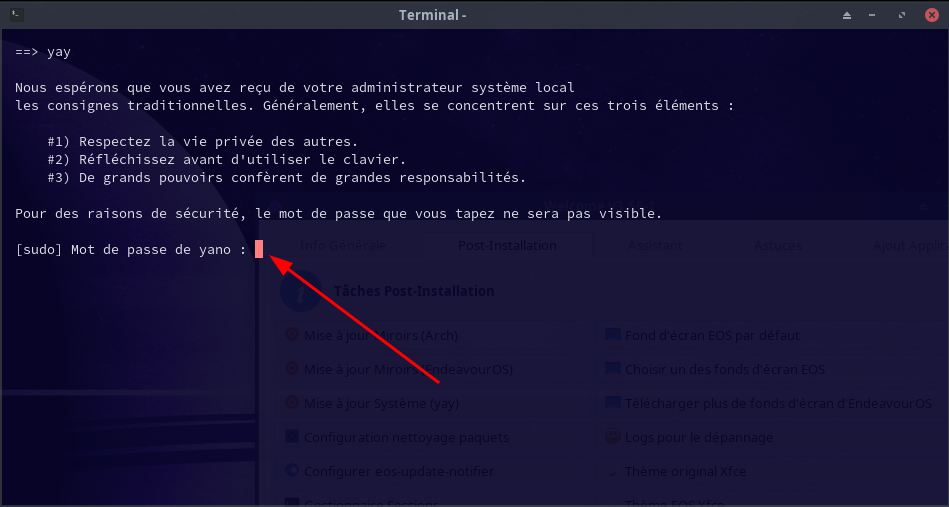The image size is (949, 507).
Task: Select the Post-Installation tab
Action: click(x=507, y=245)
